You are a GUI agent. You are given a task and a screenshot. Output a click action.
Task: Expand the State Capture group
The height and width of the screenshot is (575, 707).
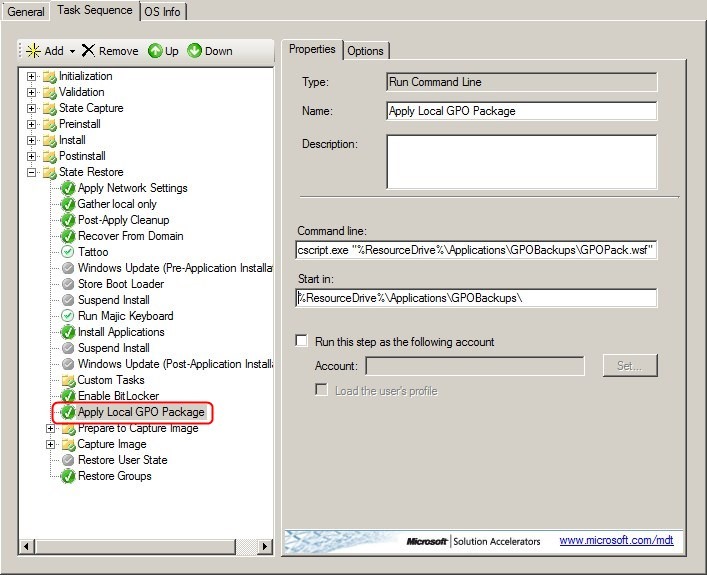pos(31,108)
